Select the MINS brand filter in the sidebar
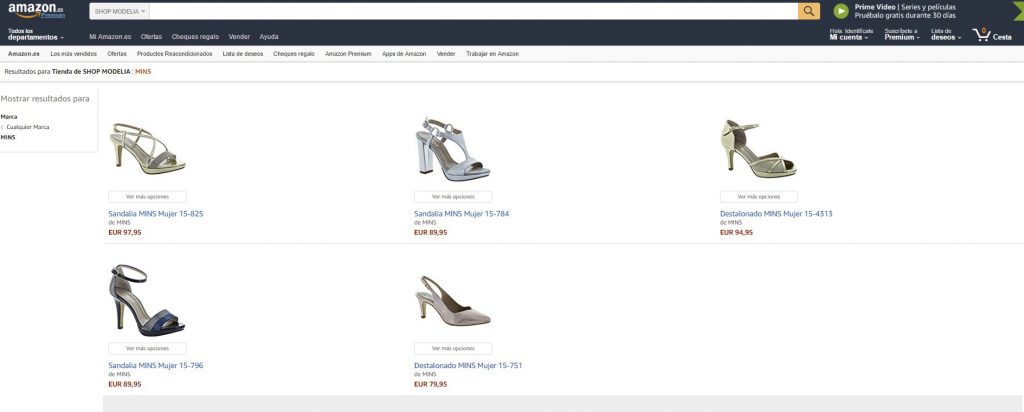1024x412 pixels. [8, 137]
